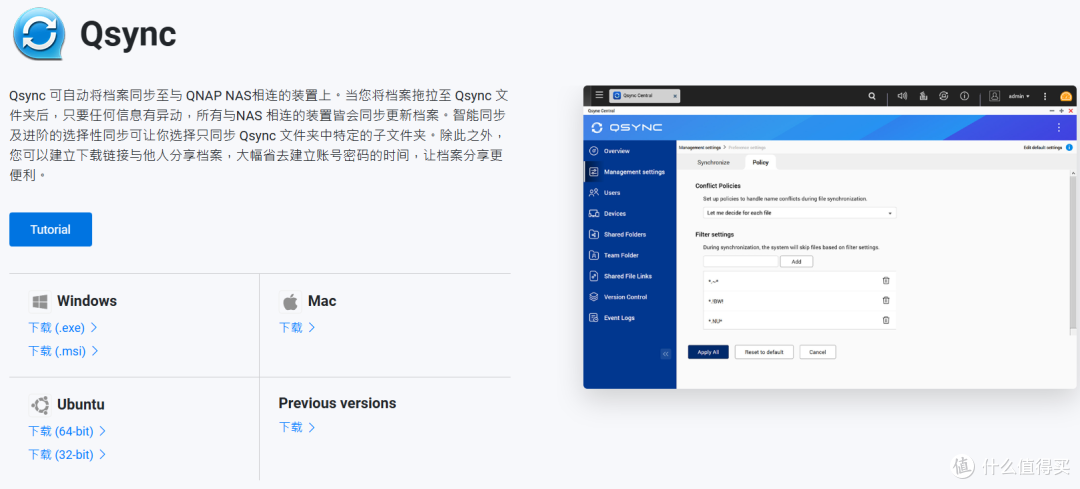1080x489 pixels.
Task: Click the Ubuntu platform icon
Action: click(40, 405)
